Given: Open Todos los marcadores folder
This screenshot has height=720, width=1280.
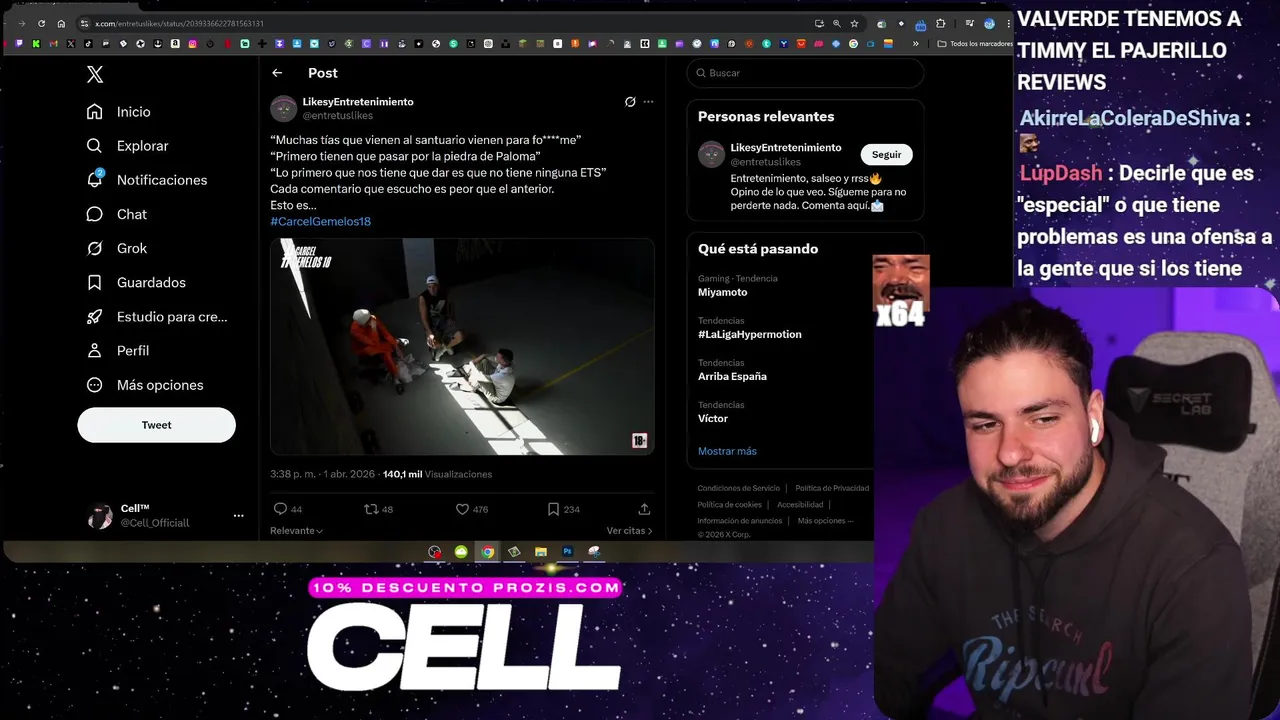Looking at the screenshot, I should coord(975,44).
